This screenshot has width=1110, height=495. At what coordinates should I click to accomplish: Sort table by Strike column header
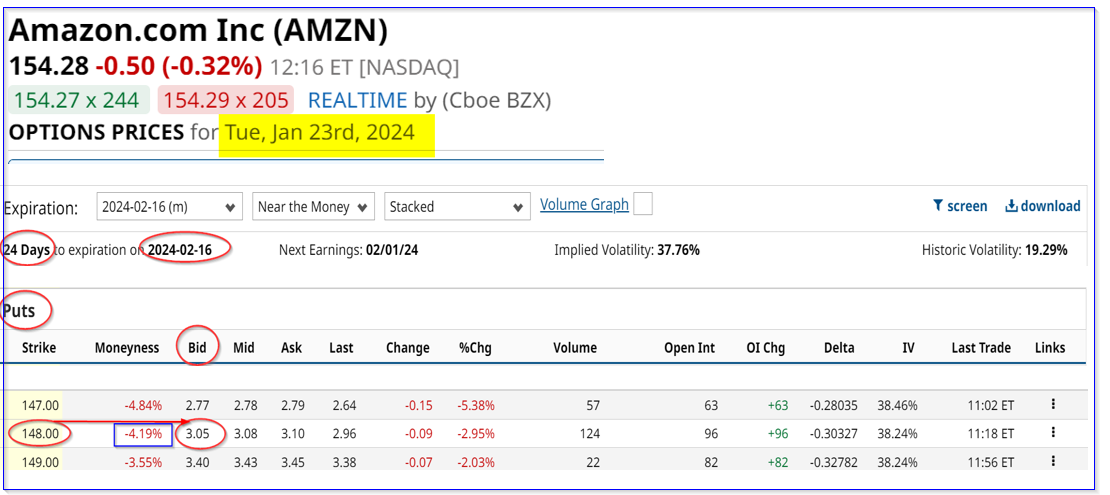pos(39,348)
